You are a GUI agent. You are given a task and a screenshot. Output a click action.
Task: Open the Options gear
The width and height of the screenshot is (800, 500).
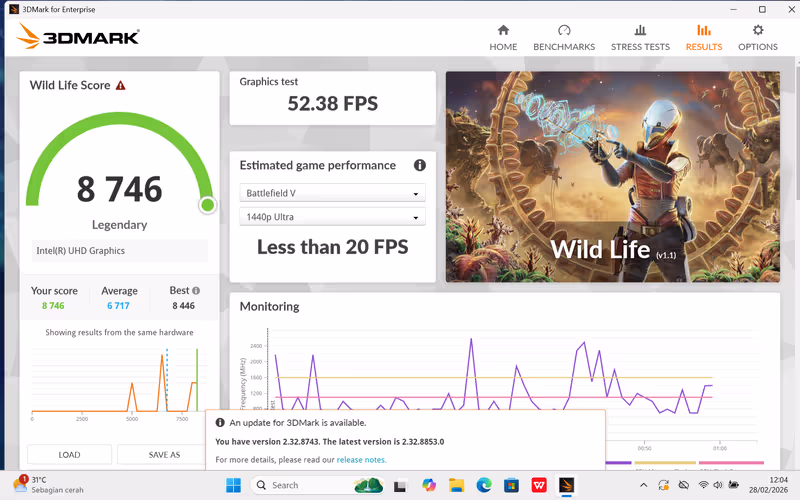[757, 38]
